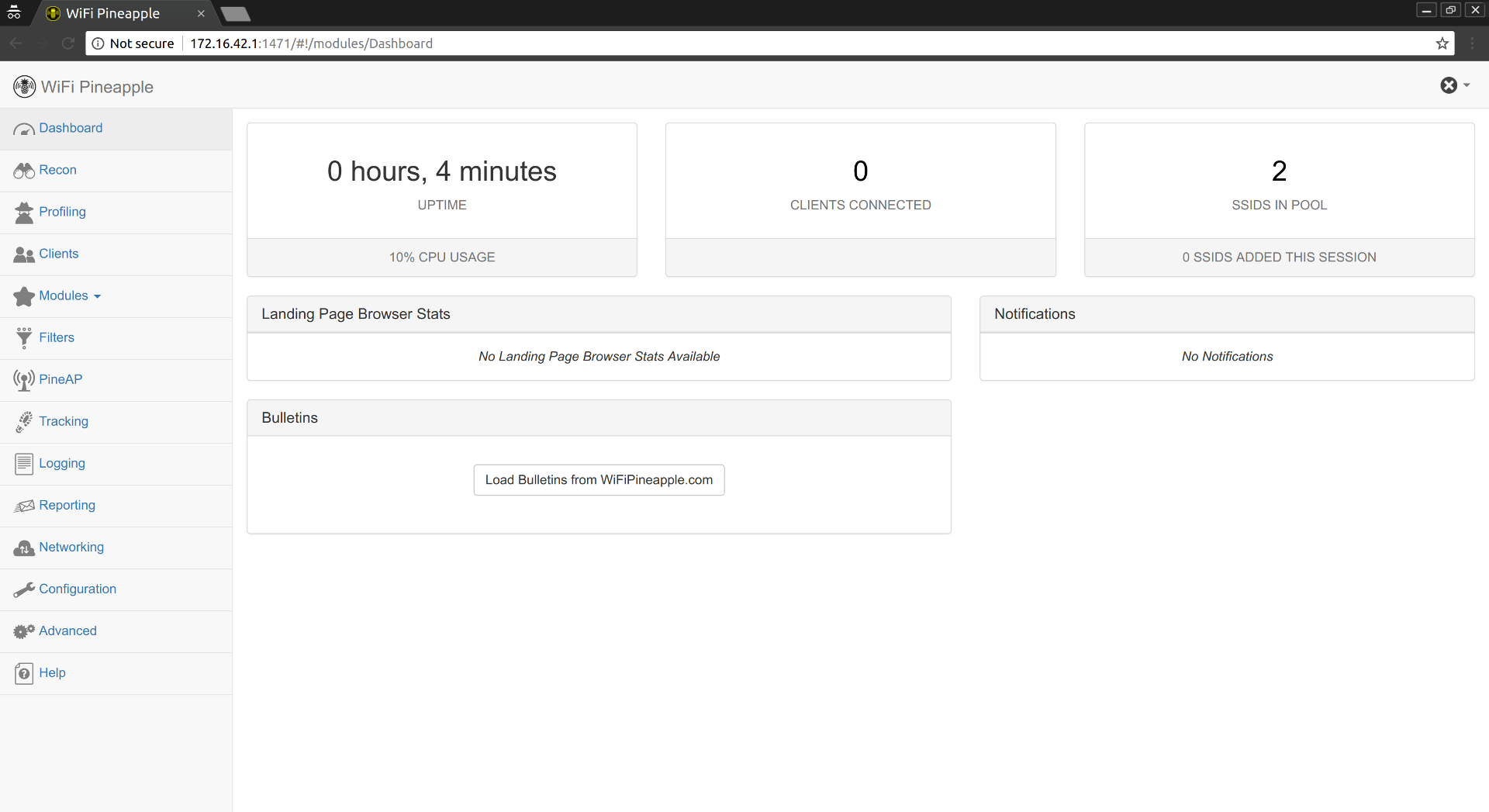Click the WiFi Pineapple logo in header
This screenshot has width=1489, height=812.
point(24,87)
